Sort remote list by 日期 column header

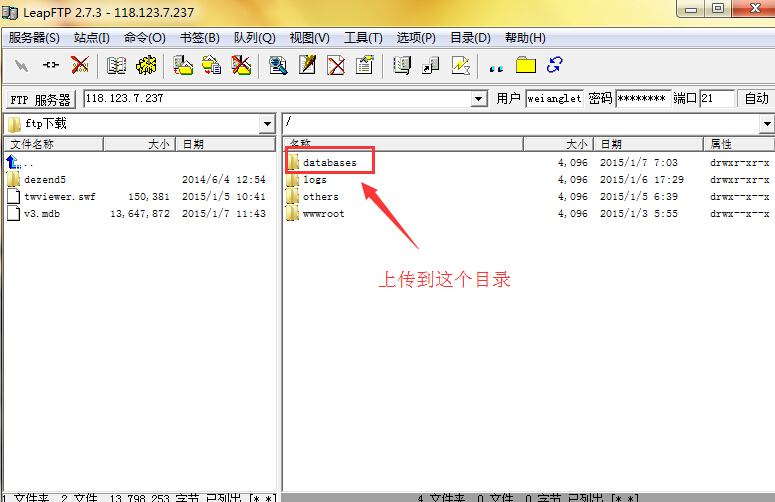pyautogui.click(x=648, y=144)
